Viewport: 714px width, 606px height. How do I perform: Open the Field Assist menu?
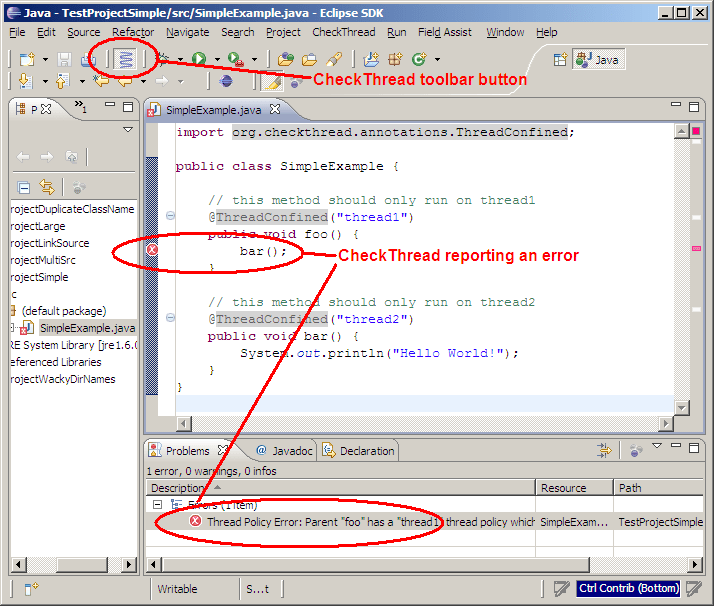pyautogui.click(x=445, y=32)
